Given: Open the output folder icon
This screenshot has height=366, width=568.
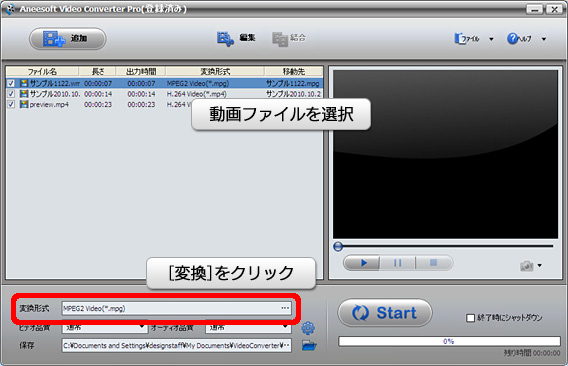Looking at the screenshot, I should (309, 345).
